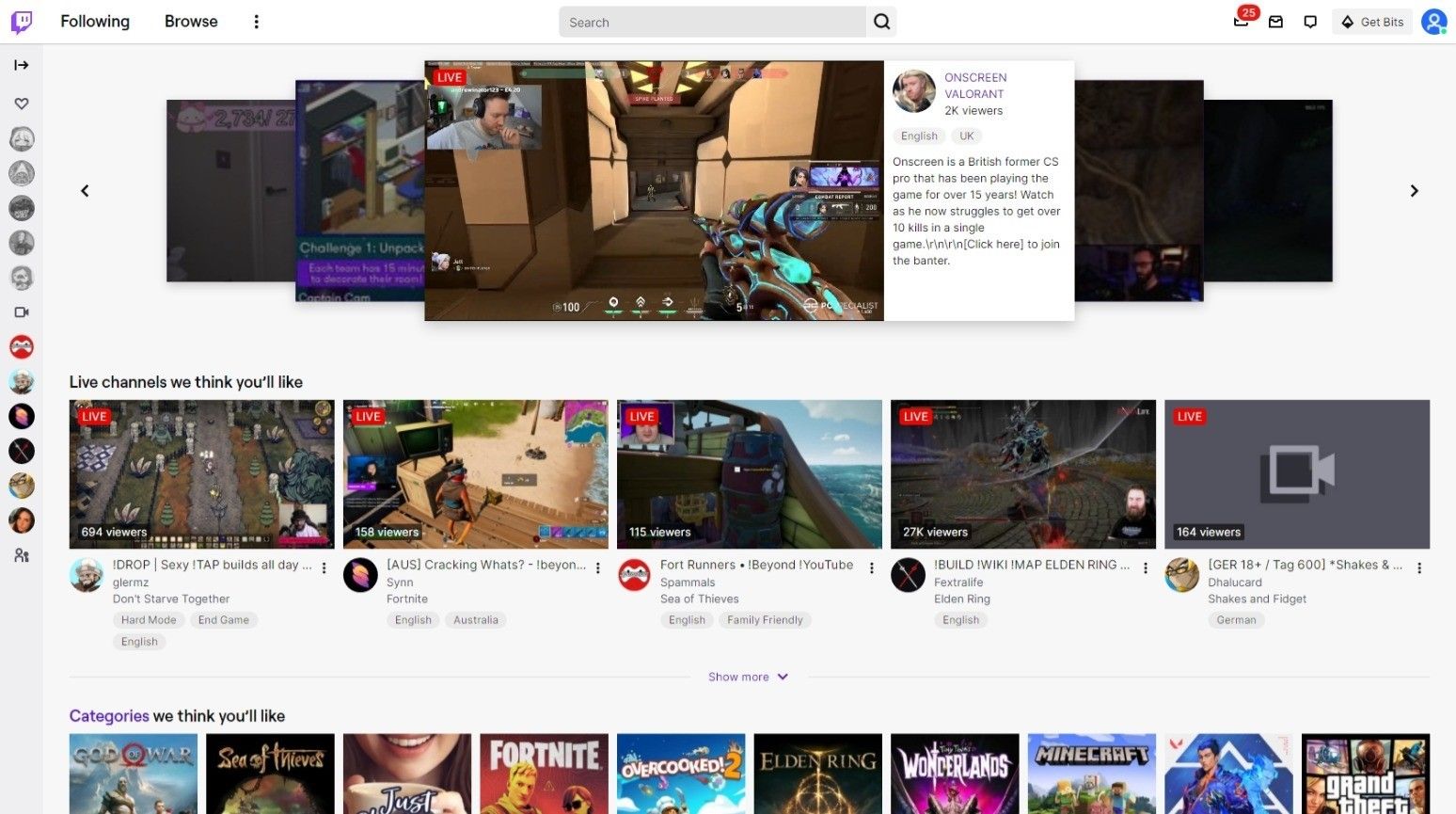Open Shakes and Fidget game link
This screenshot has width=1456, height=814.
coord(1257,599)
